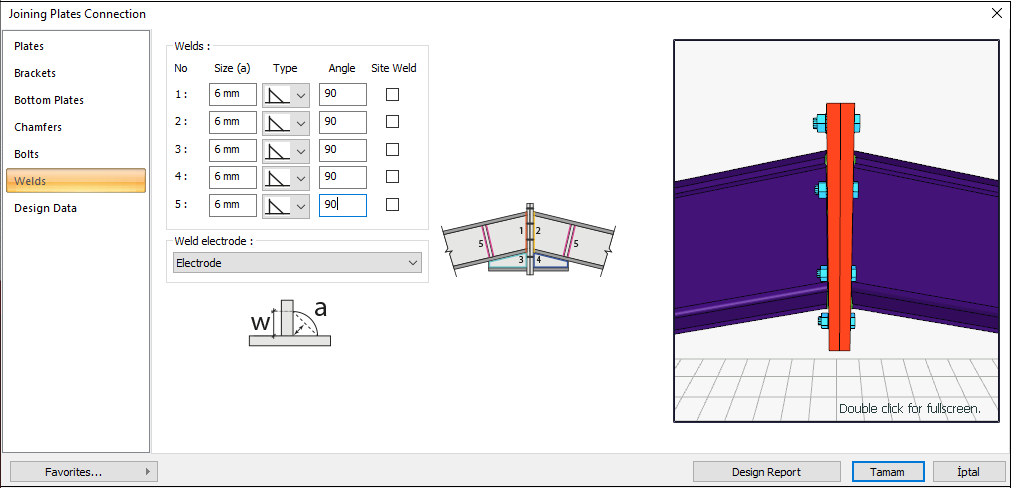This screenshot has height=488, width=1011.
Task: Focus the Angle box of weld 3
Action: [343, 150]
